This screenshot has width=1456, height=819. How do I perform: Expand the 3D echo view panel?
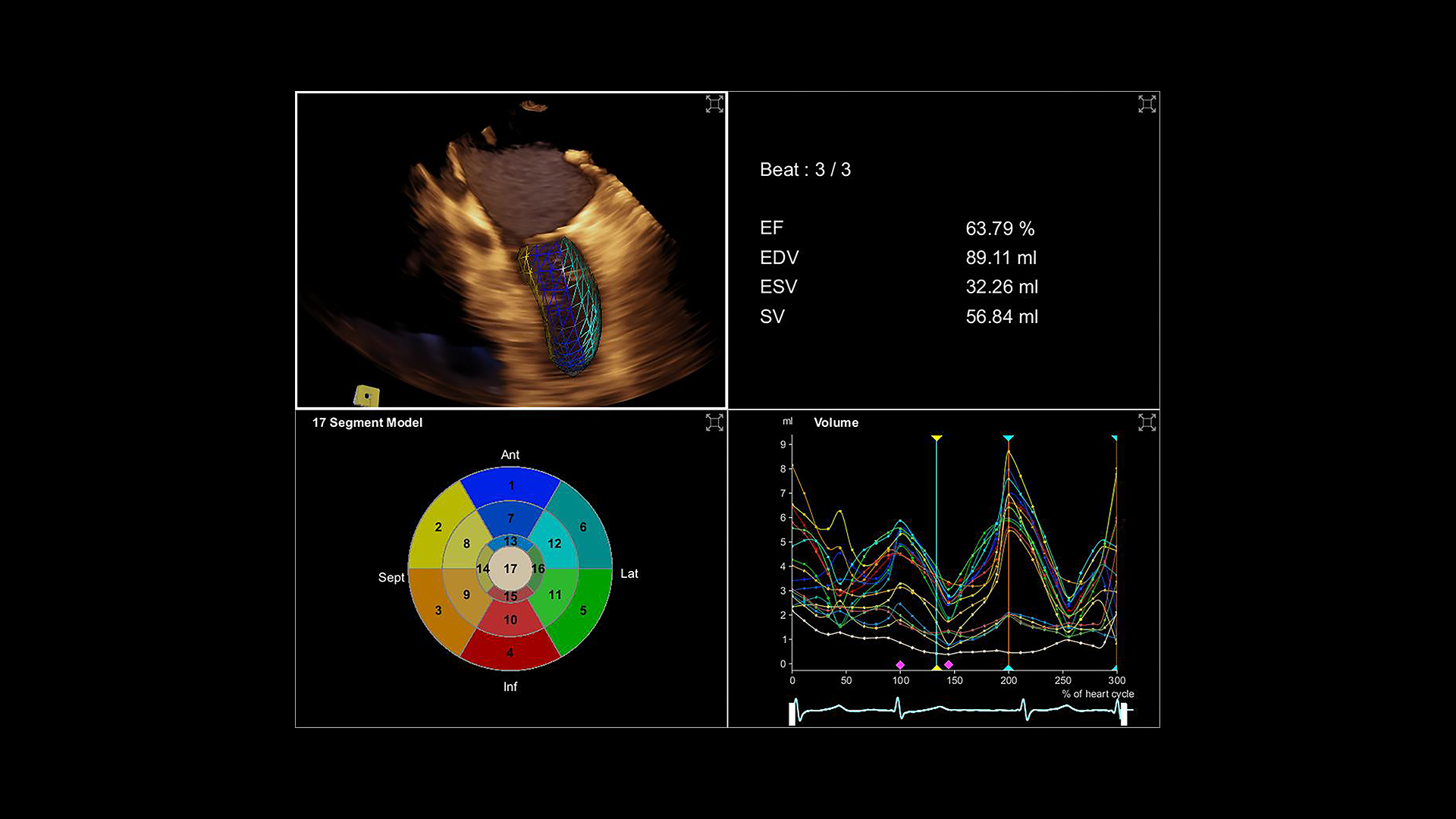(x=714, y=104)
